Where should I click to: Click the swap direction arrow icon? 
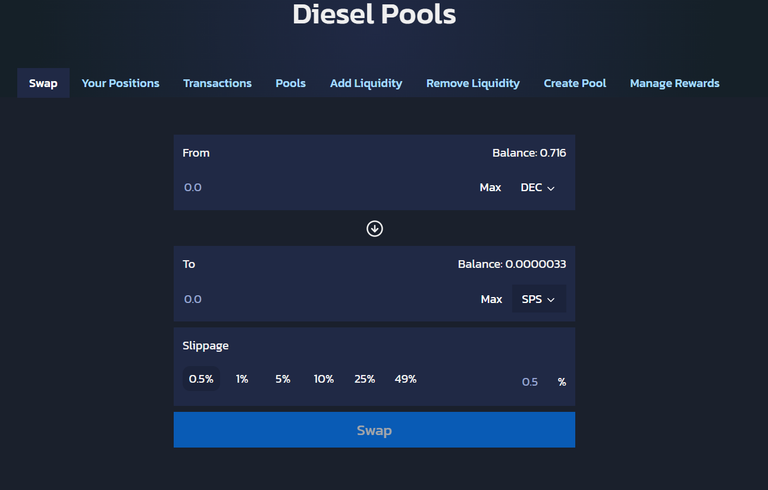pos(375,228)
